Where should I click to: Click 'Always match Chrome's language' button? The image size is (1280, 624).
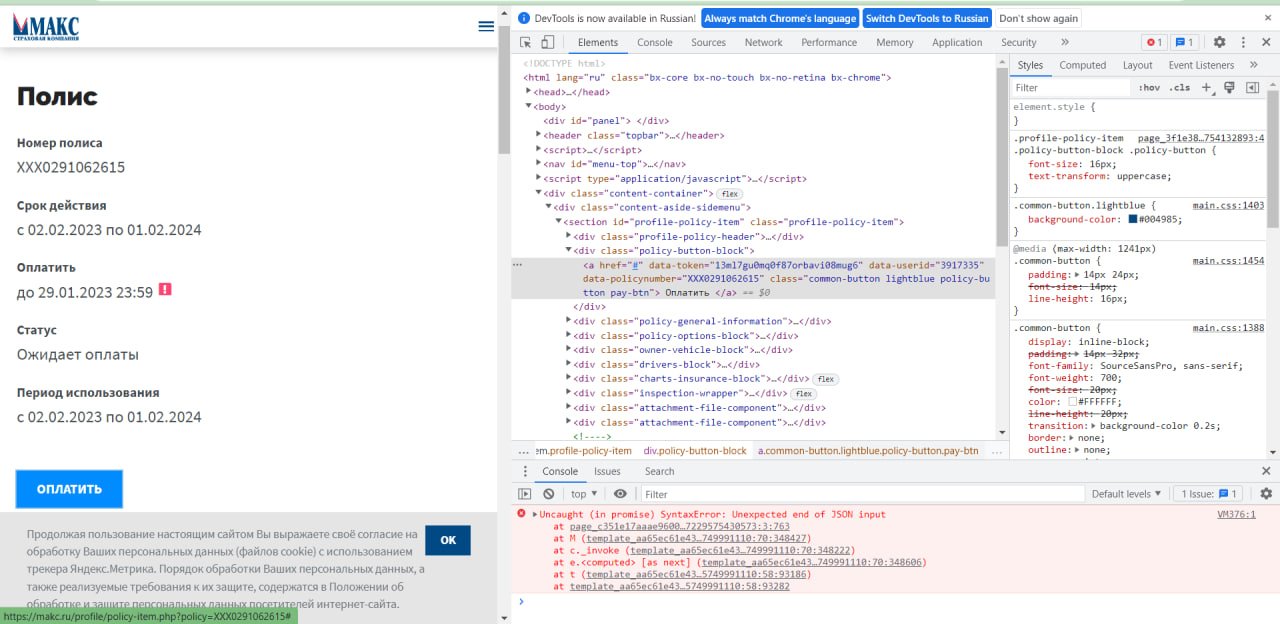pyautogui.click(x=780, y=18)
